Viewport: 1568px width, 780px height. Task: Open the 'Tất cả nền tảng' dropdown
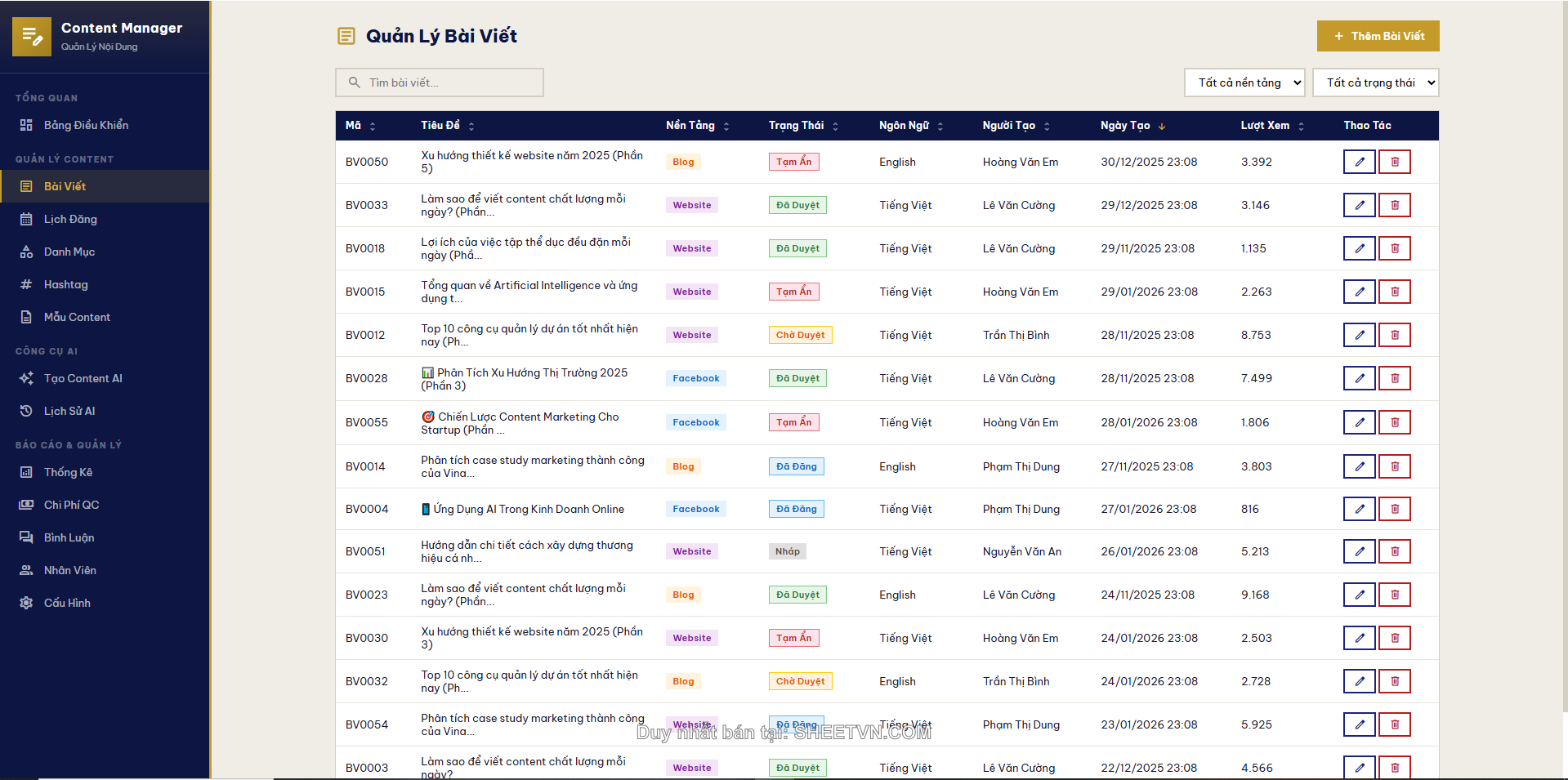1244,82
